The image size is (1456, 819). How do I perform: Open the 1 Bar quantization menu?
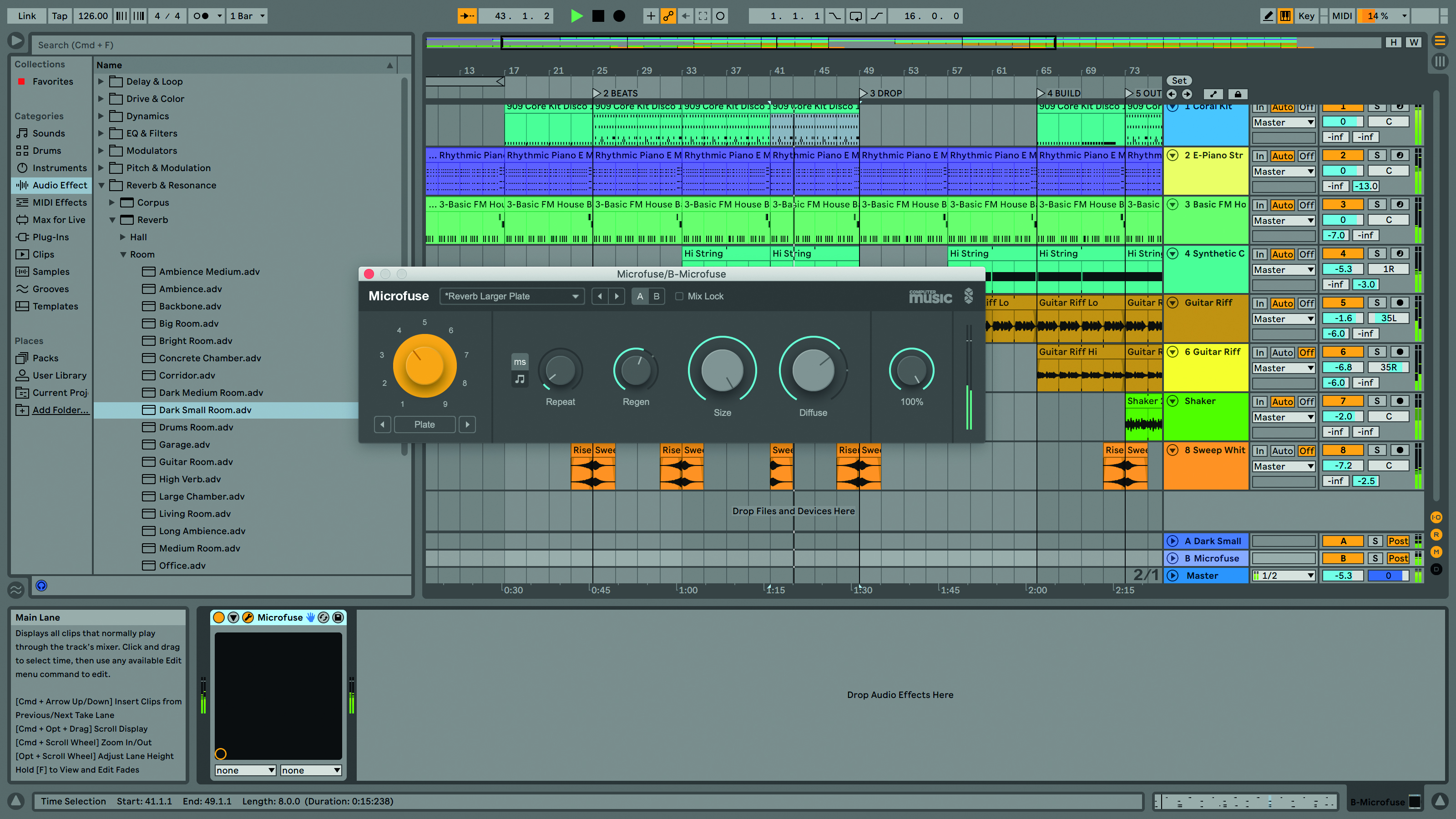[247, 16]
